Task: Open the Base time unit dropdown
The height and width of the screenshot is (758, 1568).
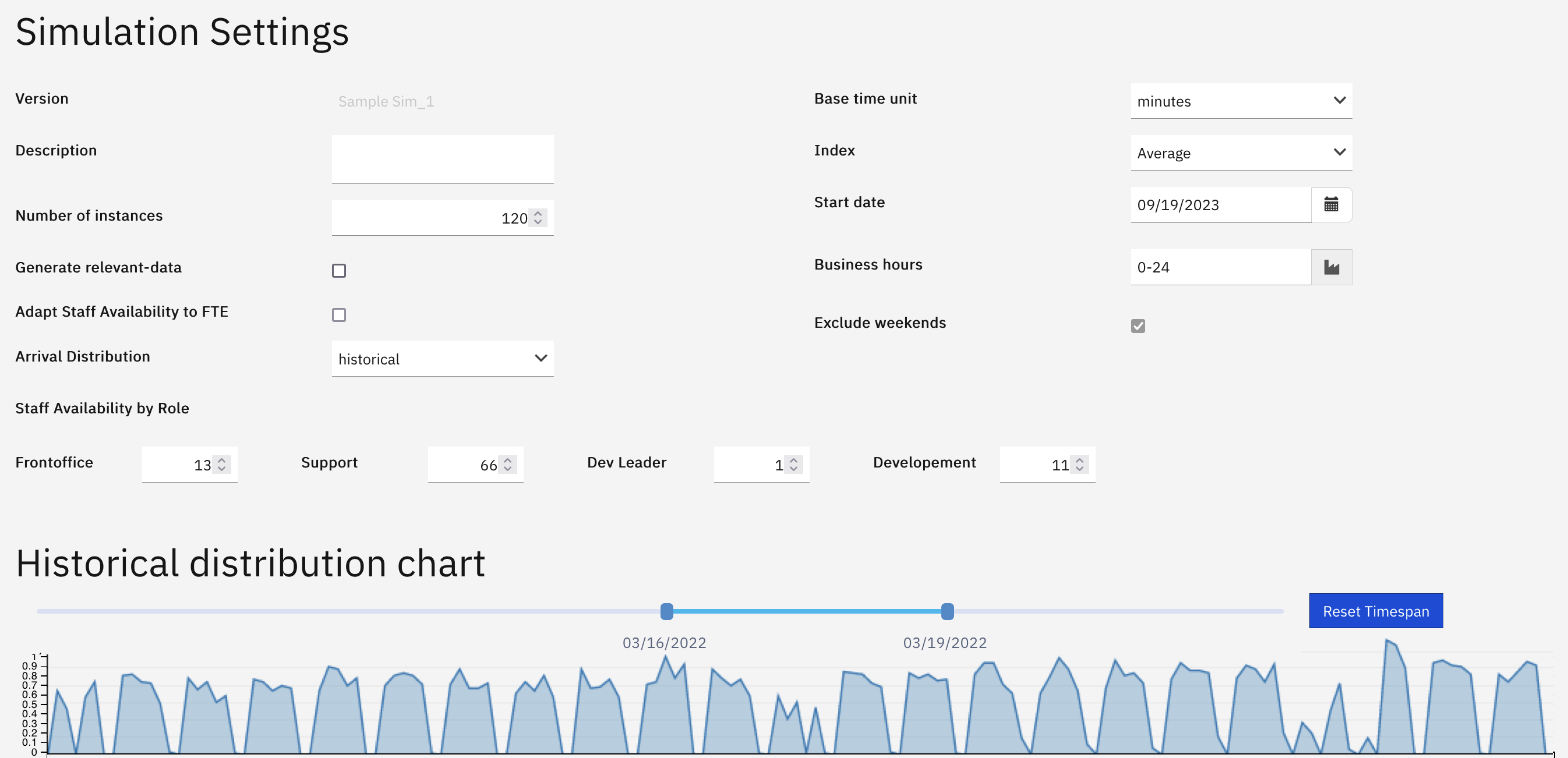Action: click(1241, 101)
